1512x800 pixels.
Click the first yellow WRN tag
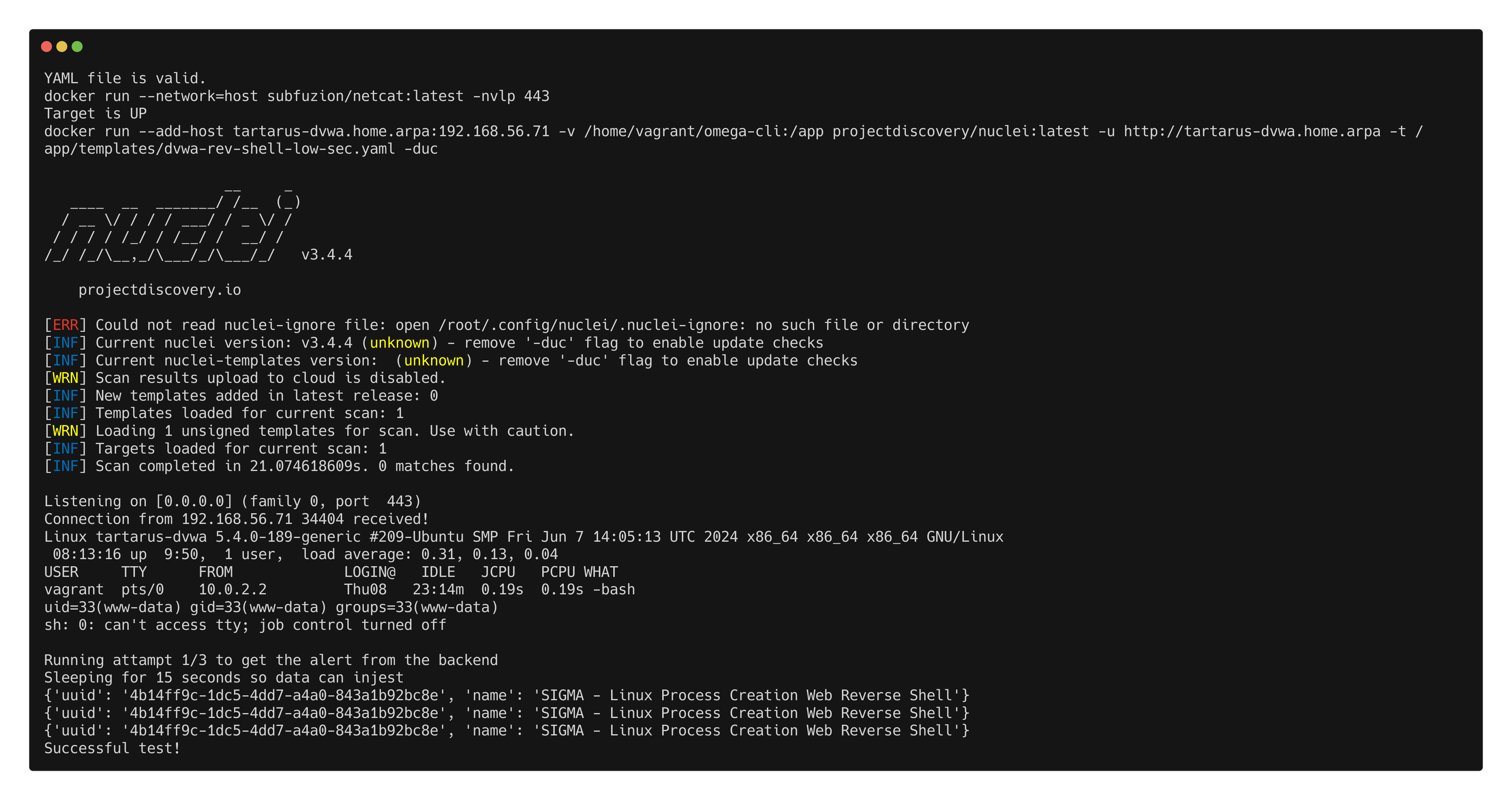(65, 378)
